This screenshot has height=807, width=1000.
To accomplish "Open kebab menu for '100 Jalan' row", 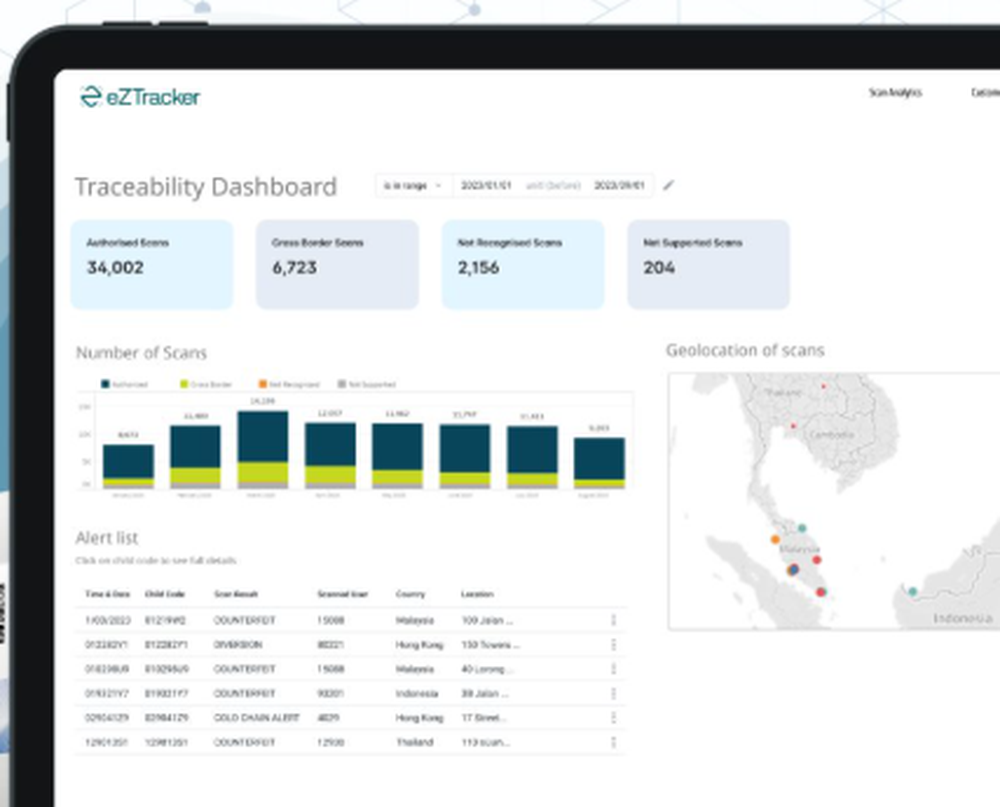I will [614, 620].
